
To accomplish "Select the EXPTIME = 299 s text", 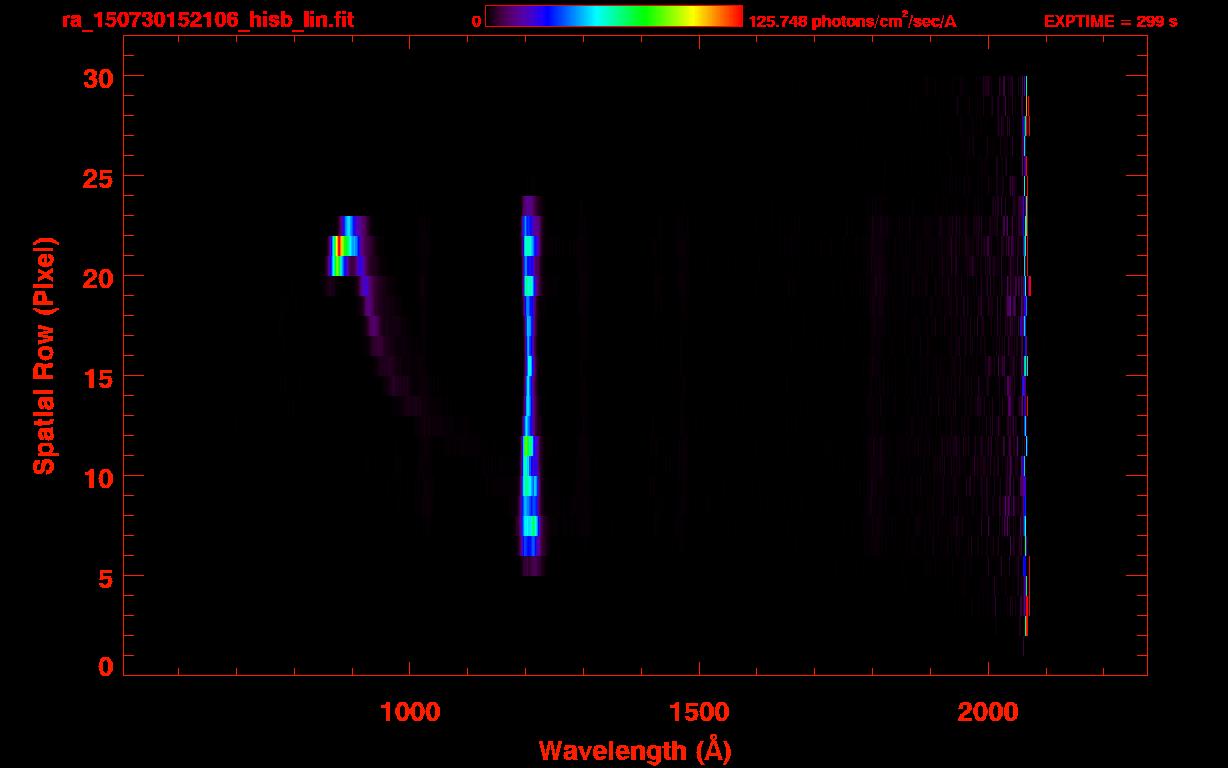I will [x=1110, y=21].
